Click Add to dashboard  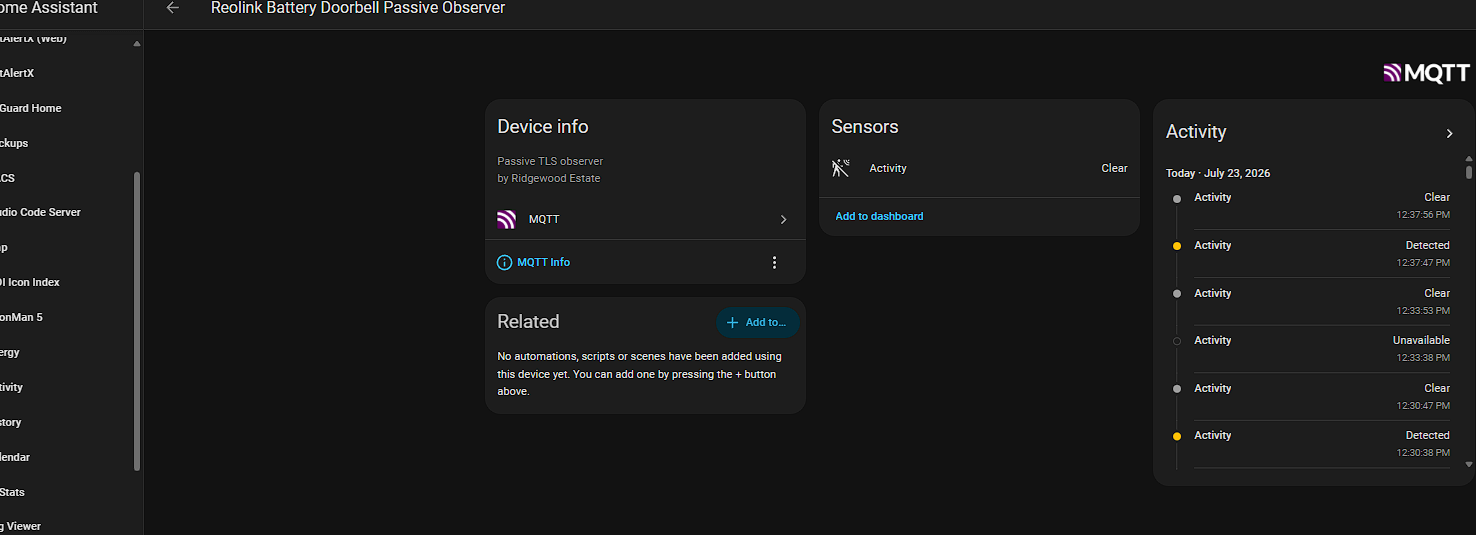pyautogui.click(x=879, y=216)
